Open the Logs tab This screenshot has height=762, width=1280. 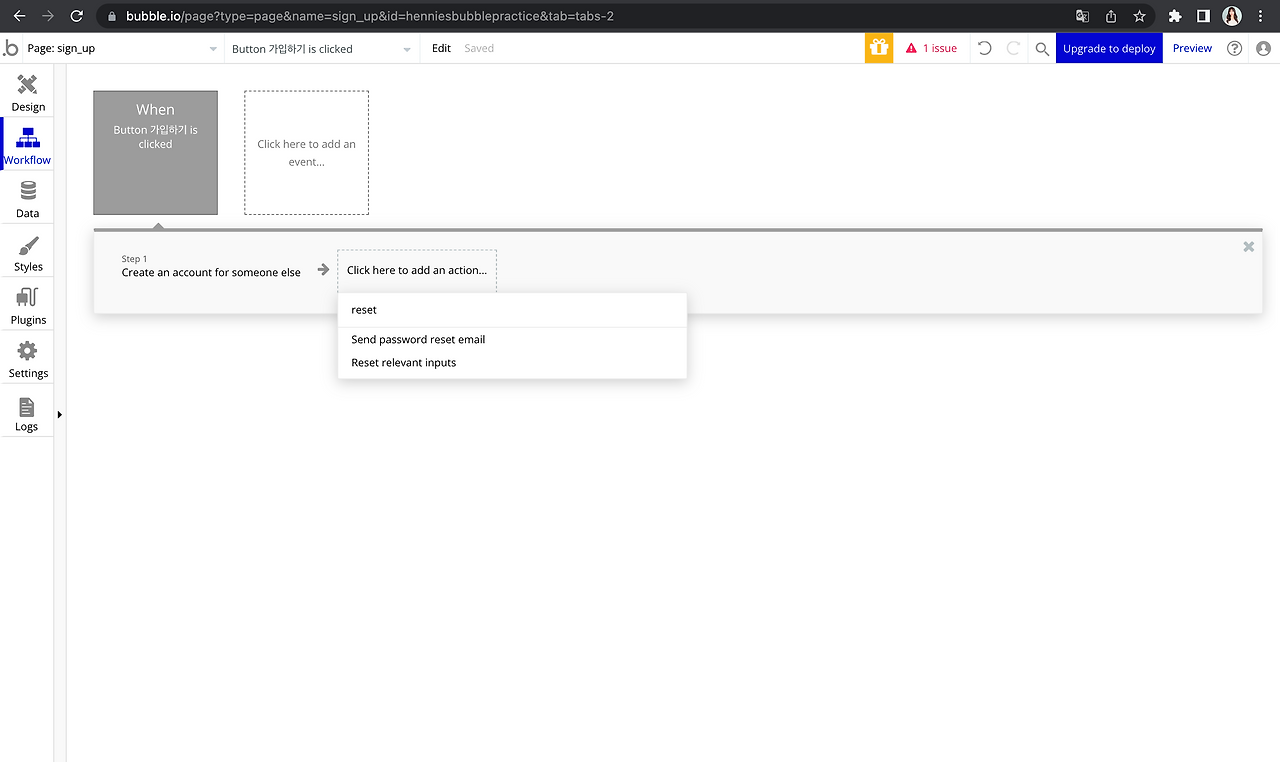pyautogui.click(x=27, y=413)
